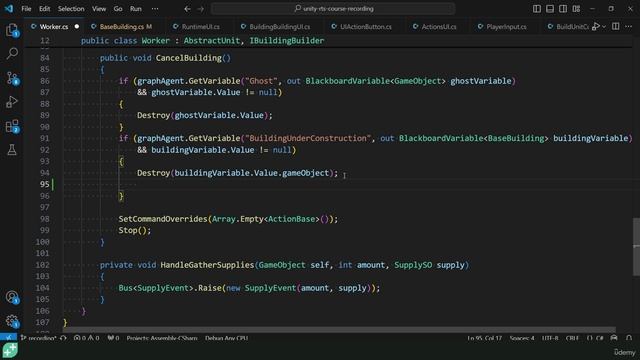
Task: Open the Edit menu
Action: tap(44, 9)
